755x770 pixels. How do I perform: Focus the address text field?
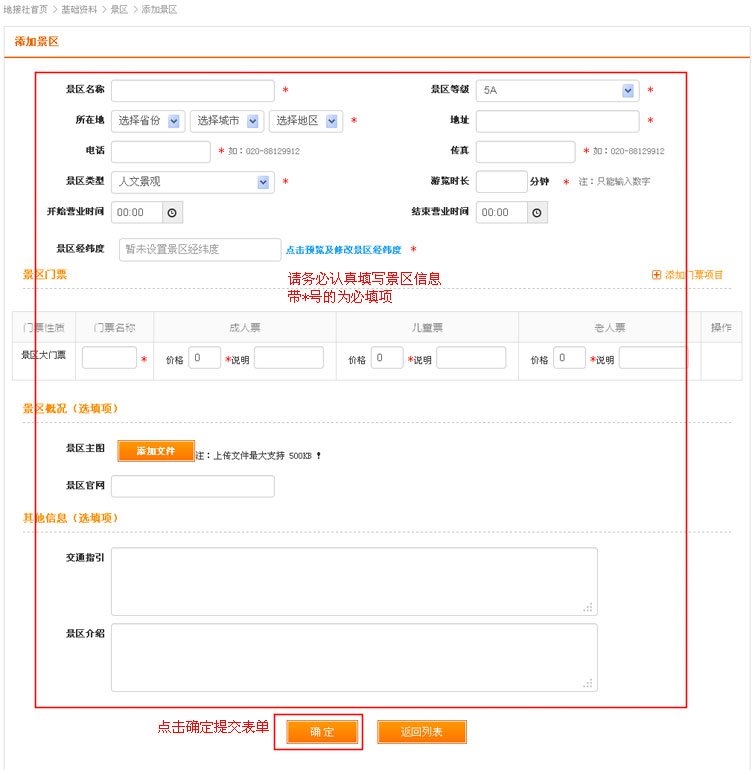pos(557,121)
